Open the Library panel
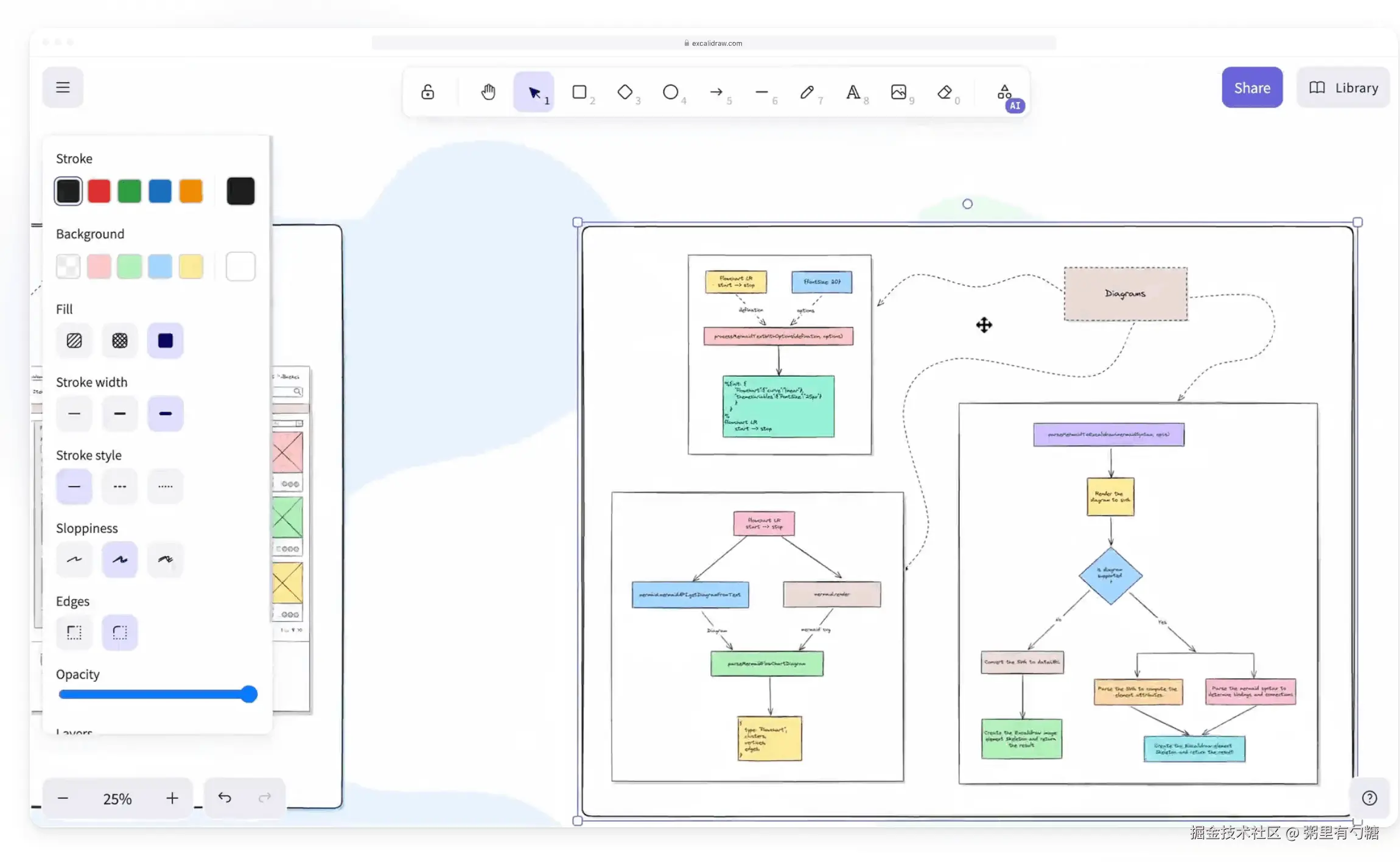Image resolution: width=1400 pixels, height=862 pixels. pos(1343,88)
